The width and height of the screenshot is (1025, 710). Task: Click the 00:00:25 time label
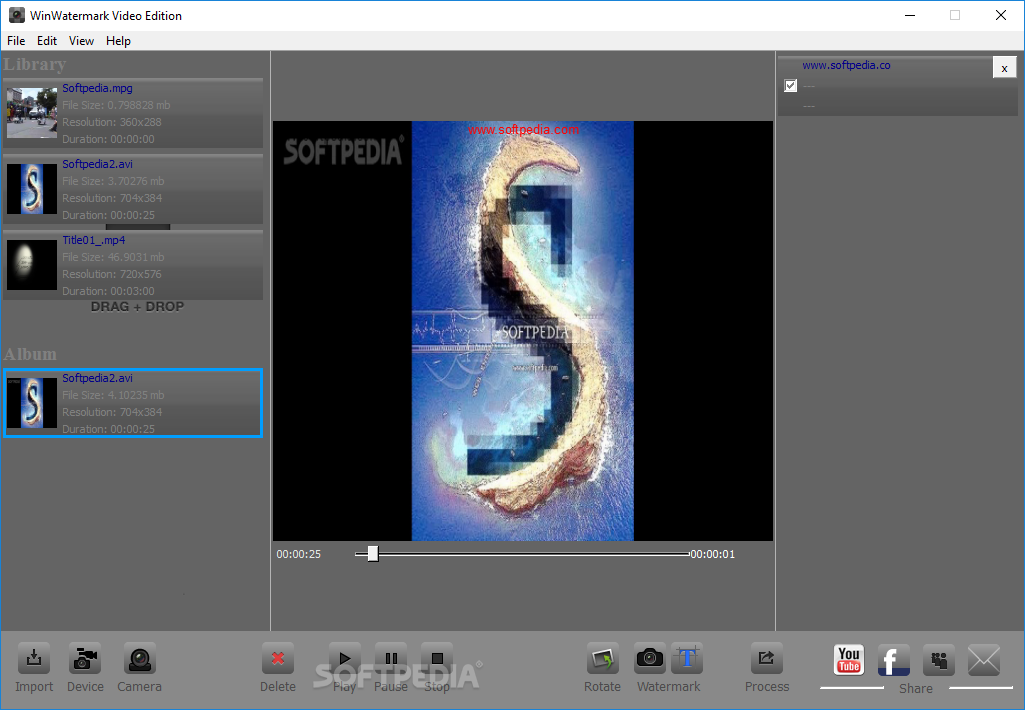299,554
